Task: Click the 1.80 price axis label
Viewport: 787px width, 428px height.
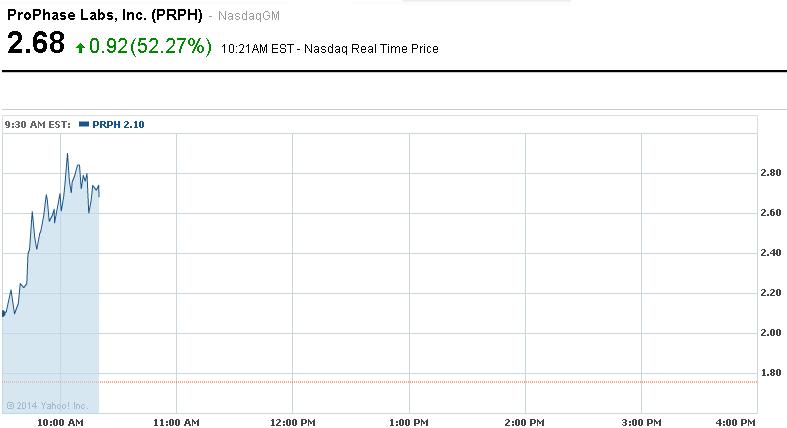Action: [772, 373]
